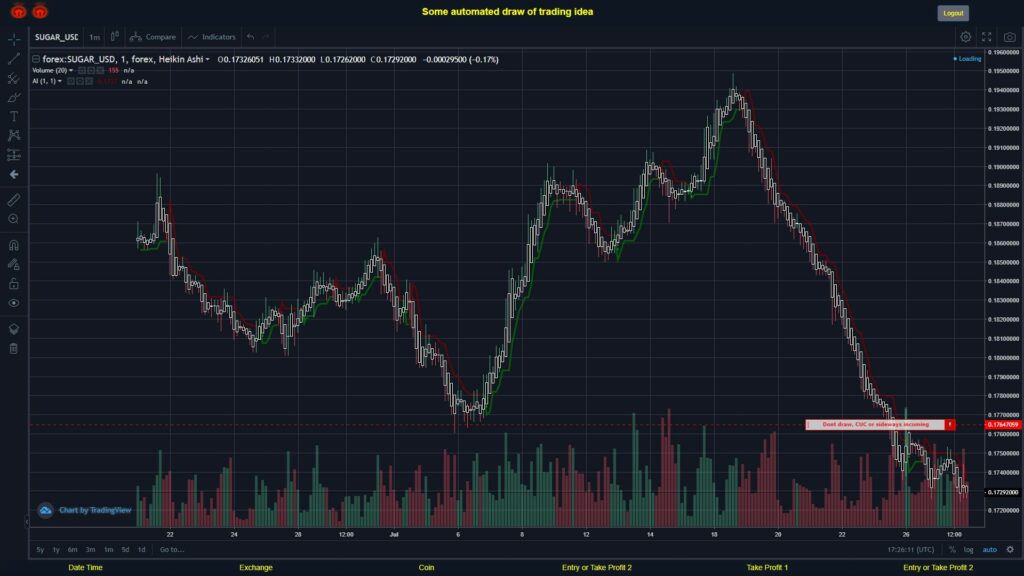
Task: Open the chart patterns tool
Action: tap(14, 135)
